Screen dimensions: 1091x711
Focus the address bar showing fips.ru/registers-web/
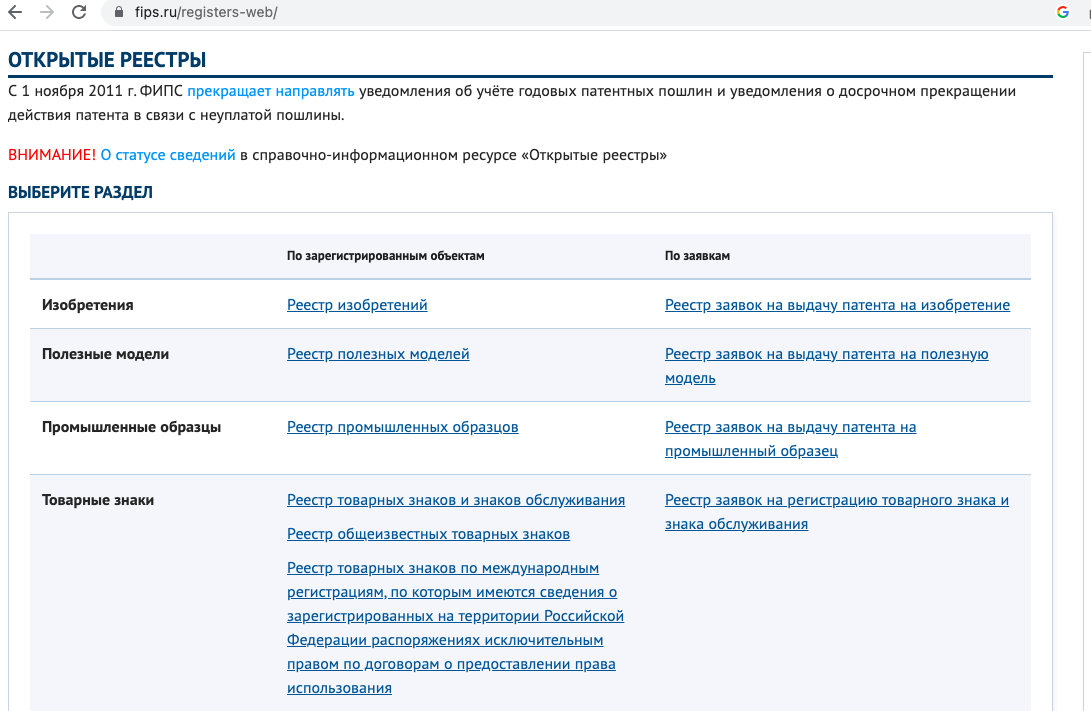pos(400,14)
